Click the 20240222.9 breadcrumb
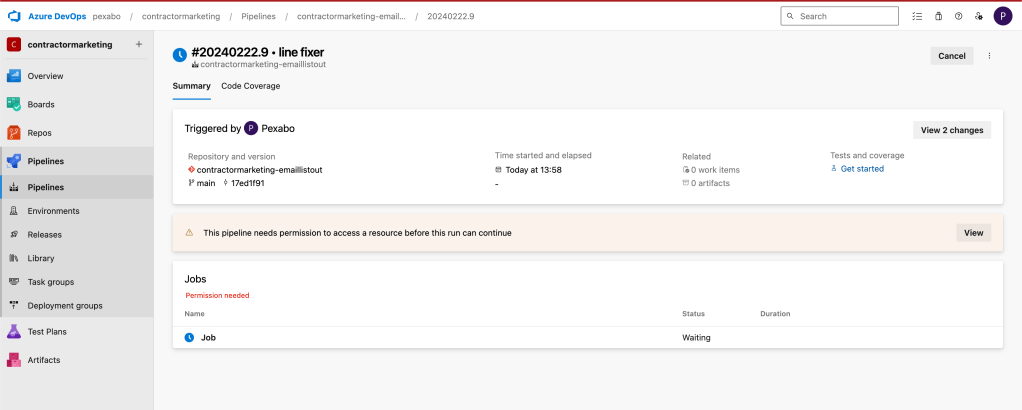Screen dimensions: 1022x410 click(450, 16)
